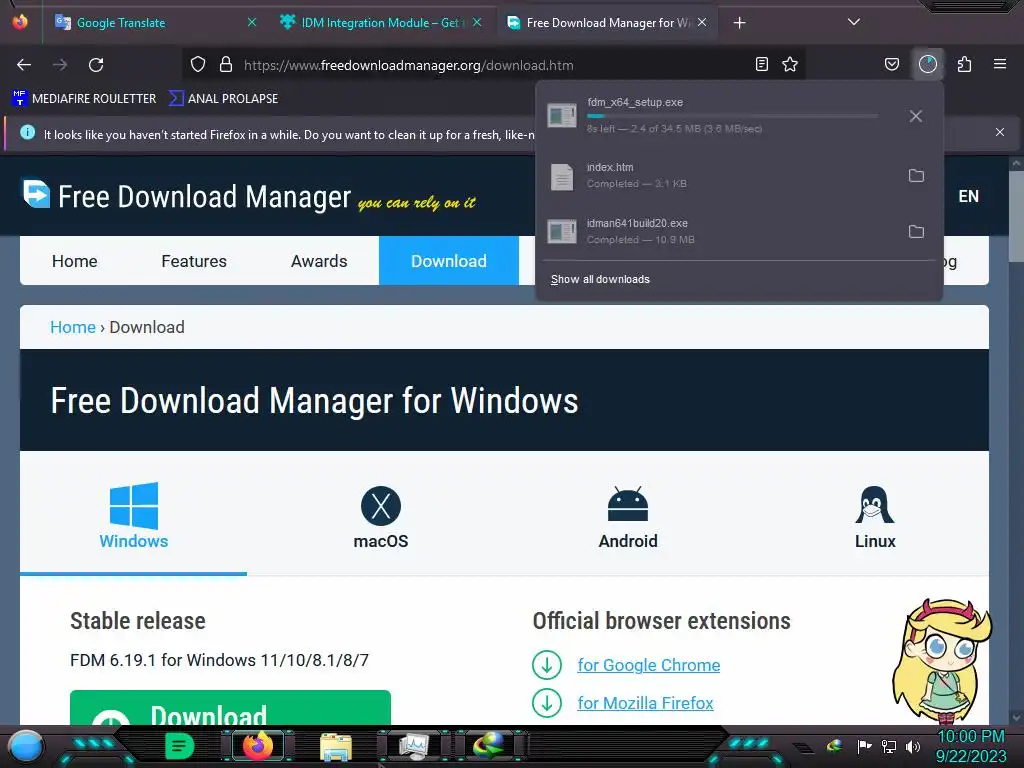Select the Android platform icon
Screen dimensions: 1024x768
[628, 504]
